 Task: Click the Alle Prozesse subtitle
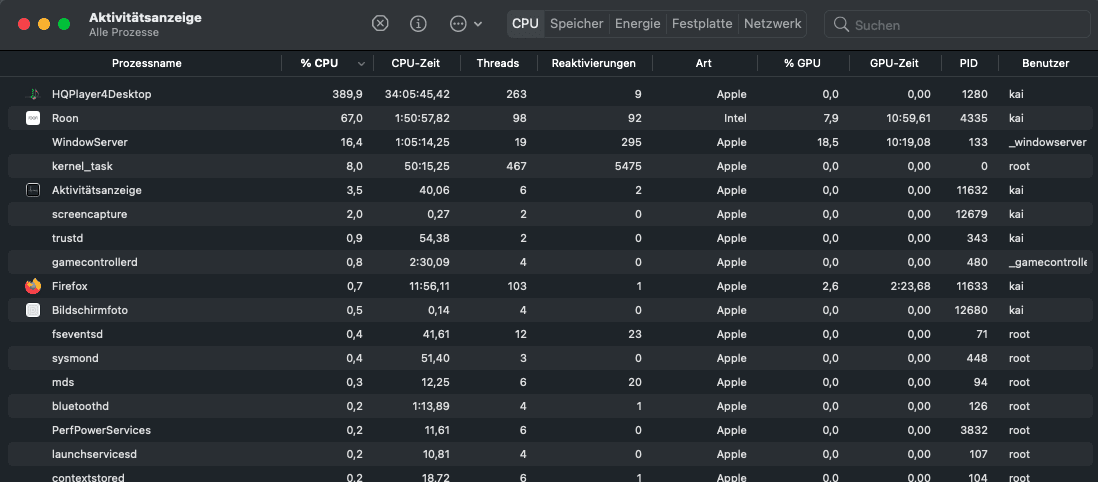point(124,32)
